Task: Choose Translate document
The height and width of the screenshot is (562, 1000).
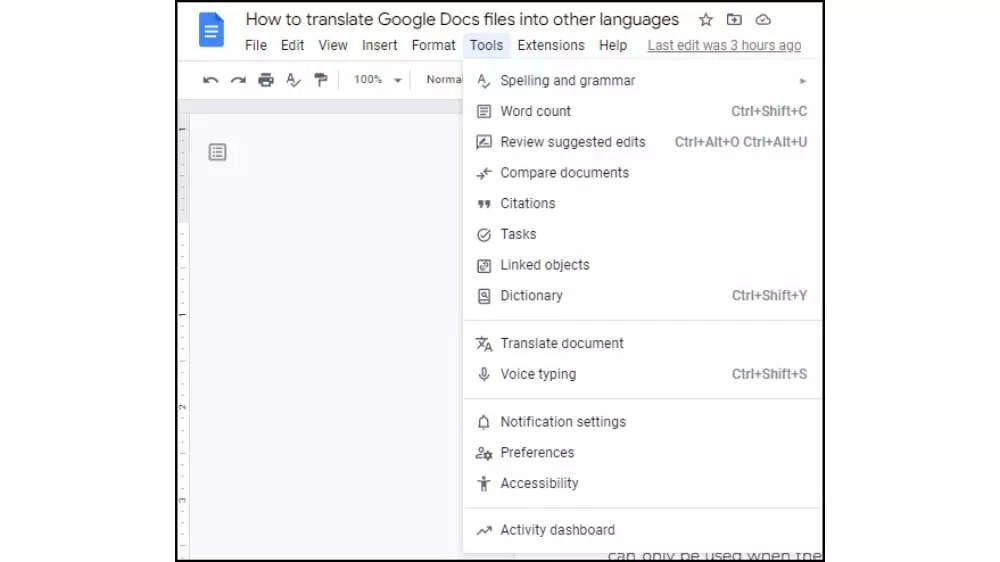Action: click(642, 343)
